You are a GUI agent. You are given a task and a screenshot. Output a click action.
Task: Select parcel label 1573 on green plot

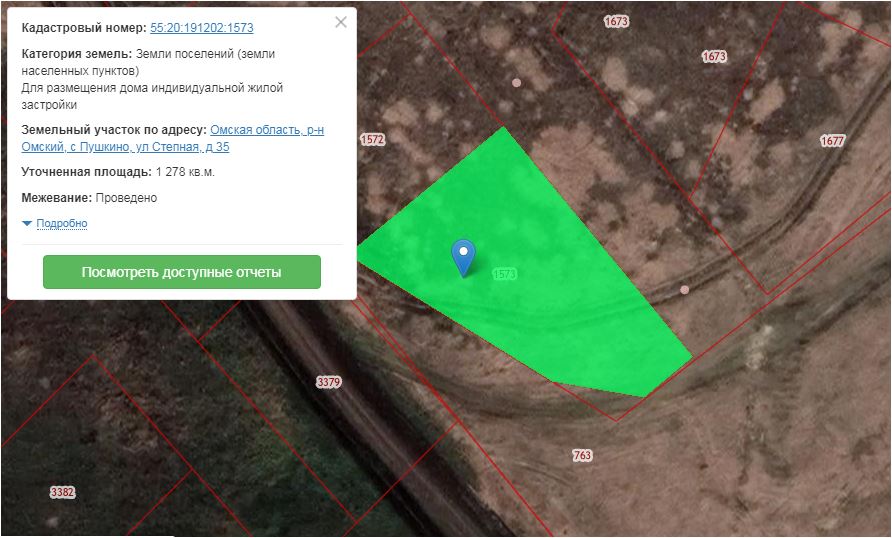[x=504, y=274]
